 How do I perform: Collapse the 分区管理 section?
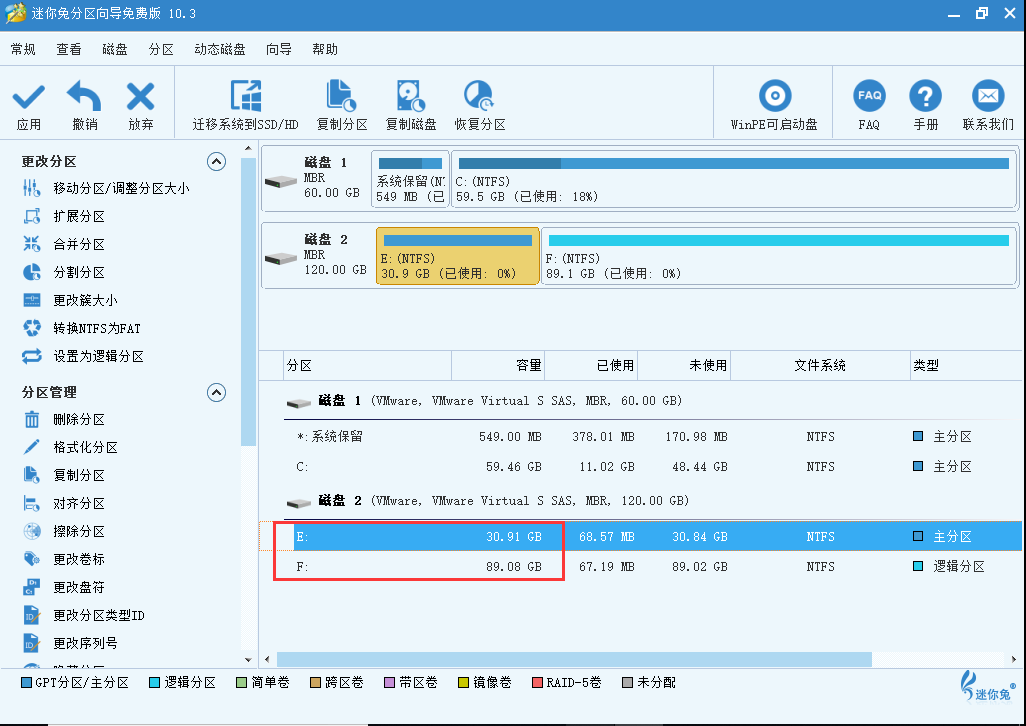(x=217, y=392)
